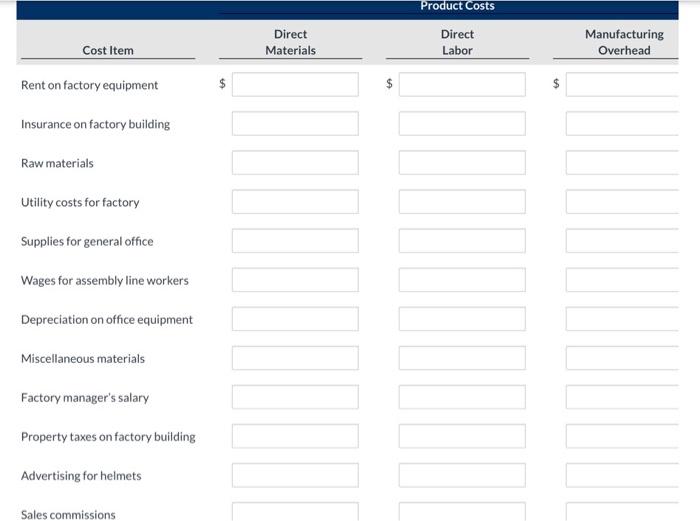This screenshot has height=521, width=700.
Task: Select Direct Materials field for Miscellaneous materials
Action: coord(295,358)
